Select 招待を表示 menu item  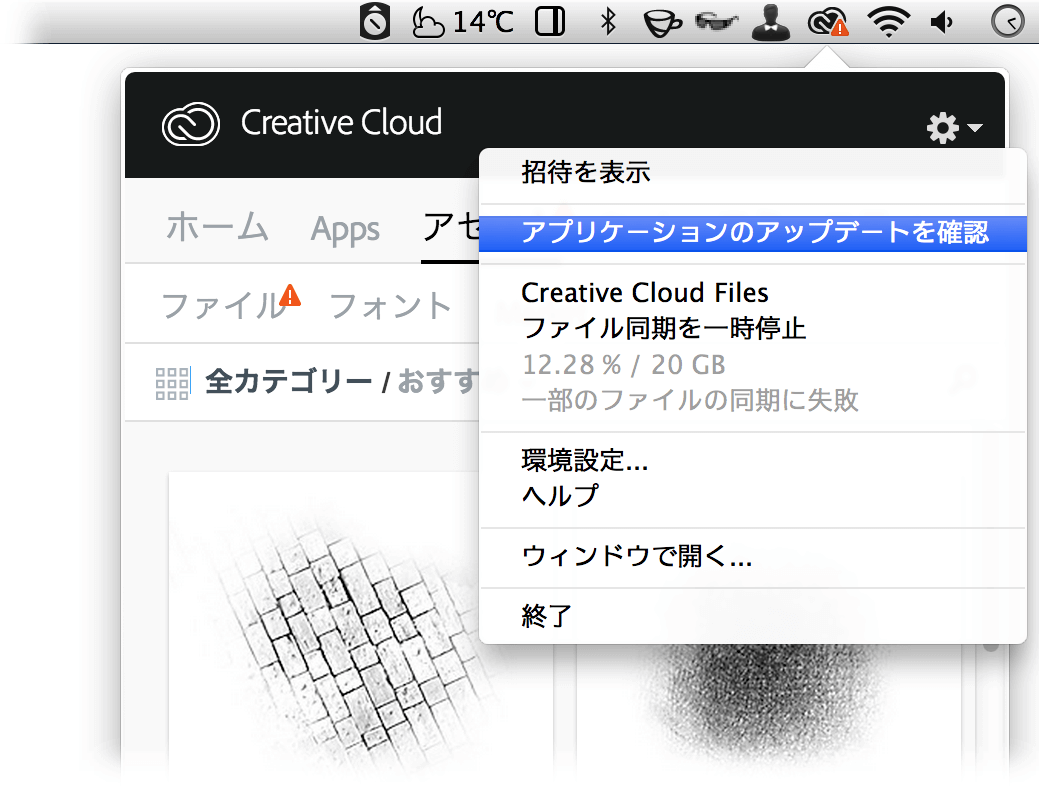tap(753, 172)
